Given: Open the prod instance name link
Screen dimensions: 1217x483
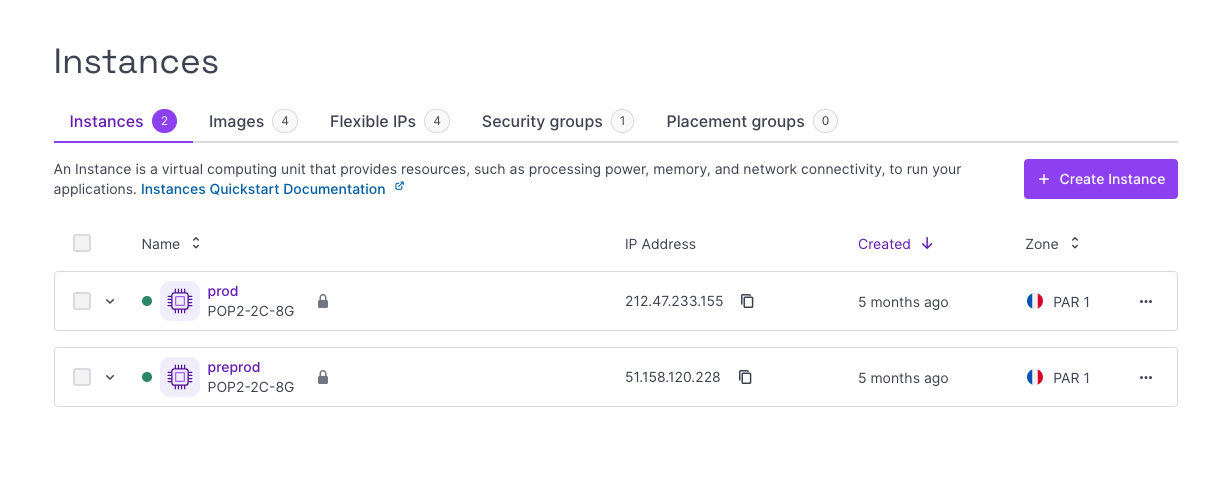Looking at the screenshot, I should [x=223, y=291].
